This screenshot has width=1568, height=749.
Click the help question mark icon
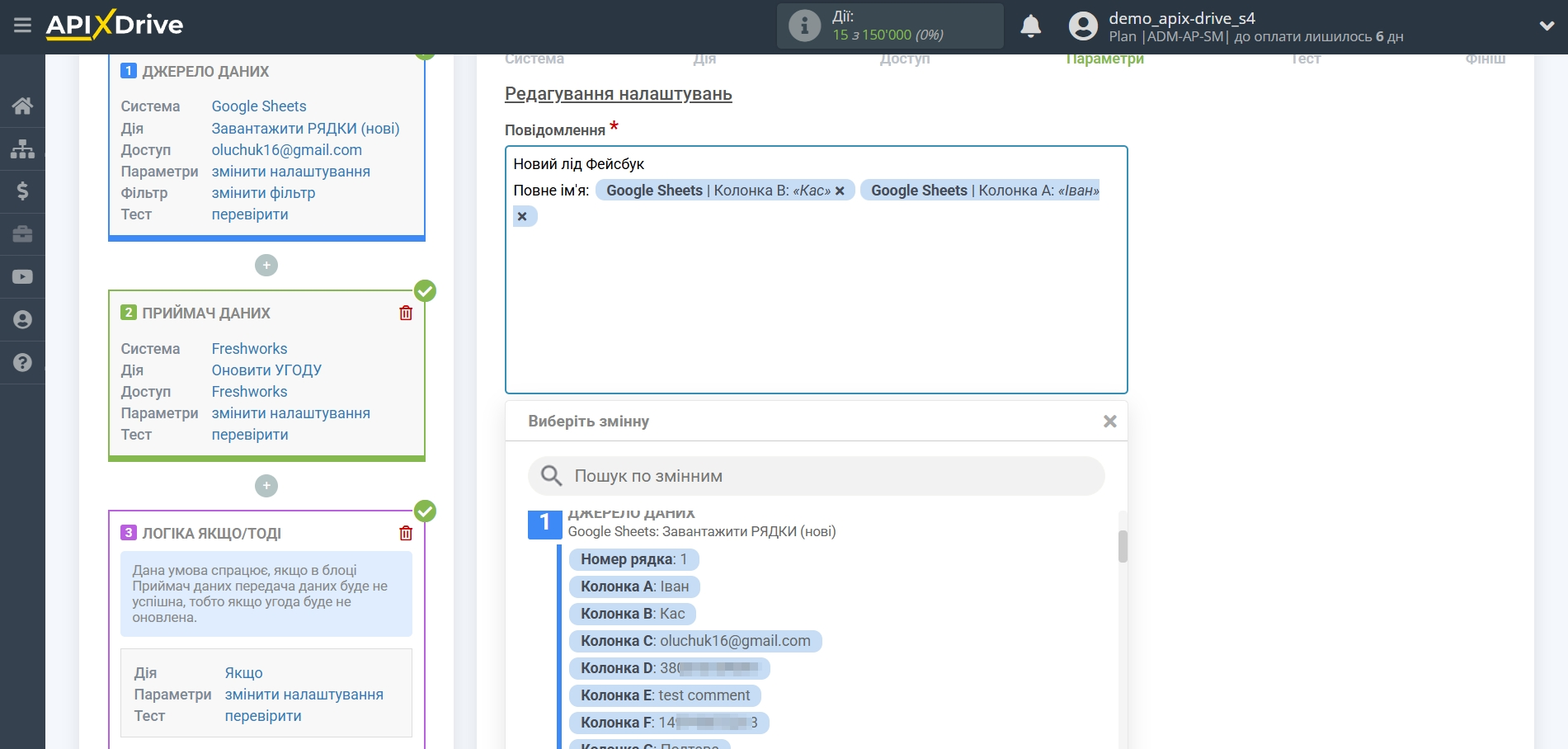coord(22,362)
